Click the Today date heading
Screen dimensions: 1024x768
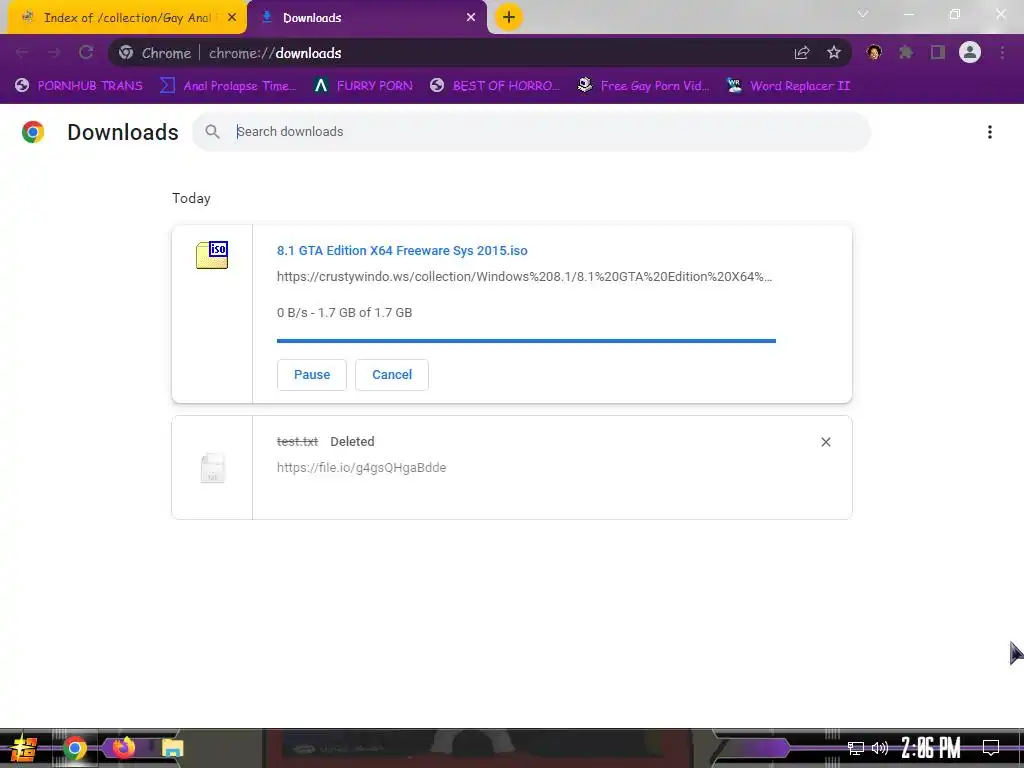(x=191, y=199)
